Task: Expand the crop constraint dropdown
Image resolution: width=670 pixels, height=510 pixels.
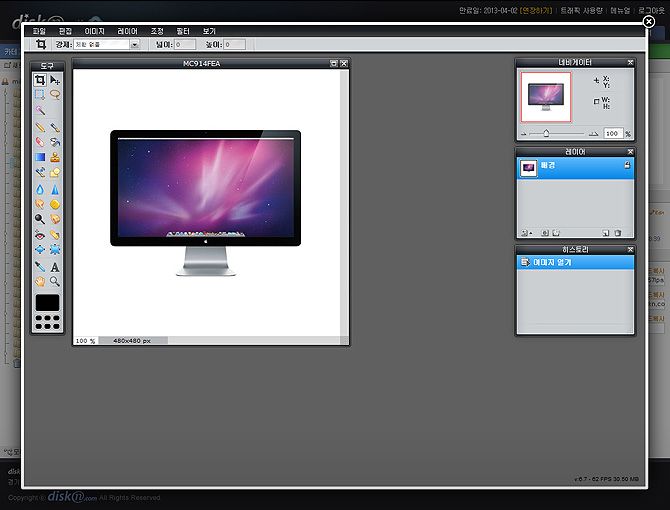Action: pyautogui.click(x=135, y=44)
